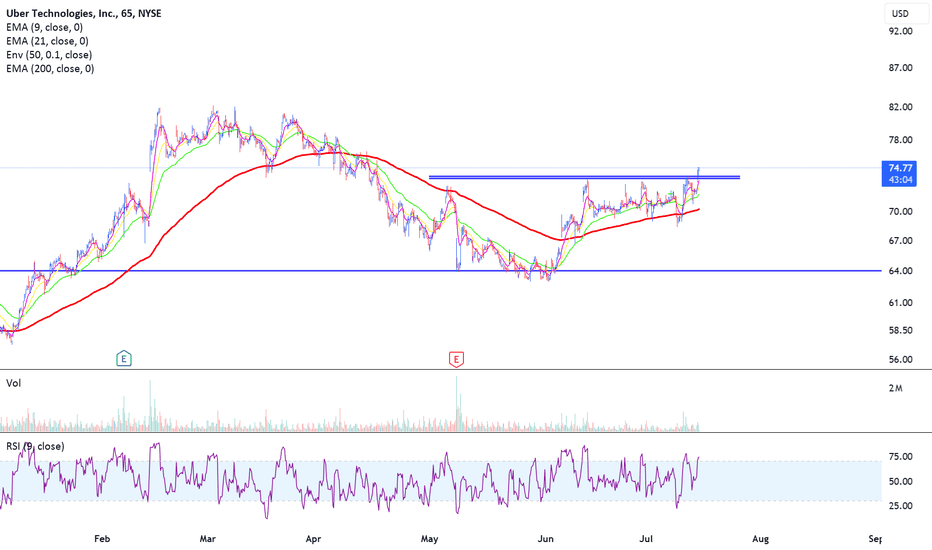Select the EMA (9, close, 0) indicator legend
Screen dimensions: 932x550
[x=45, y=27]
